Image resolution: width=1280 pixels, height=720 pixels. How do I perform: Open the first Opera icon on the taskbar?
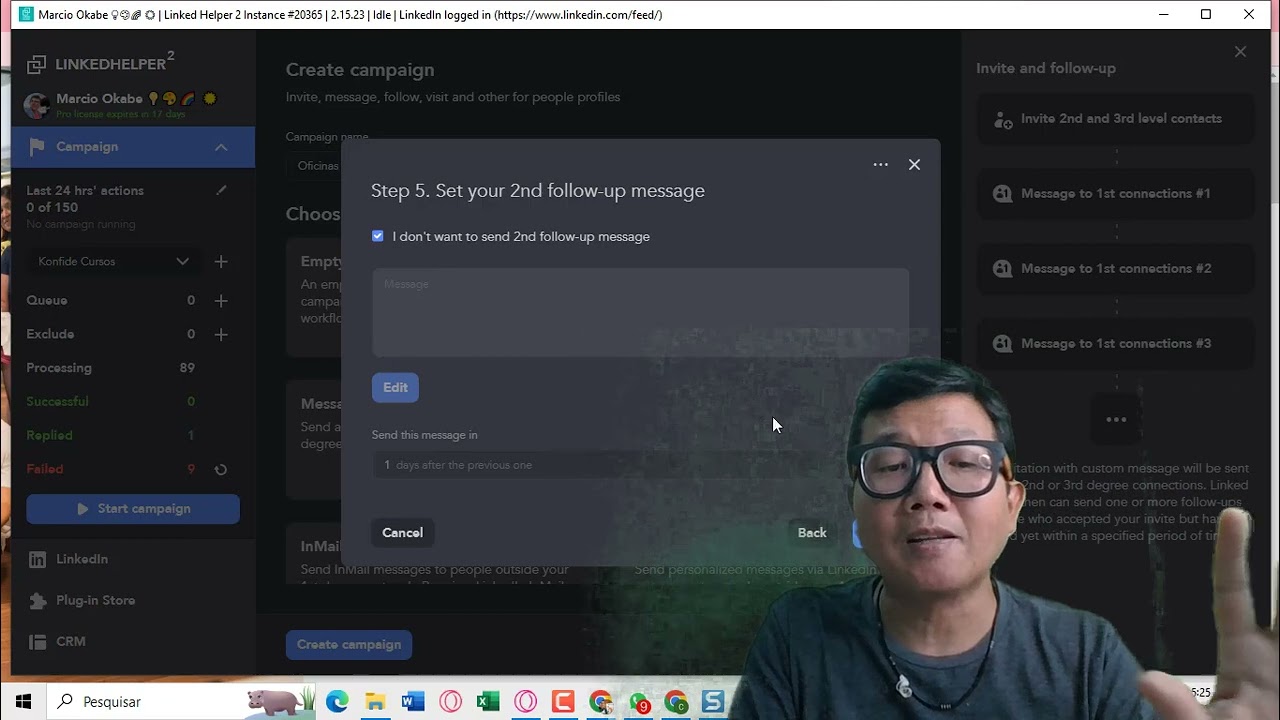(450, 702)
